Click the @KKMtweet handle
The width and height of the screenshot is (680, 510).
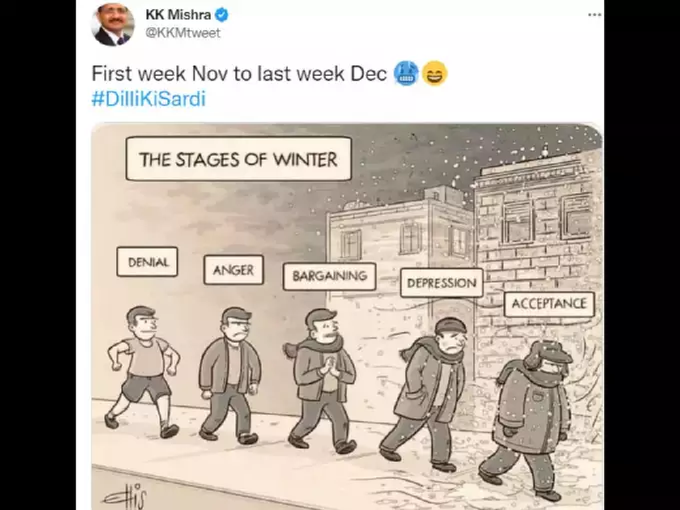pyautogui.click(x=183, y=33)
